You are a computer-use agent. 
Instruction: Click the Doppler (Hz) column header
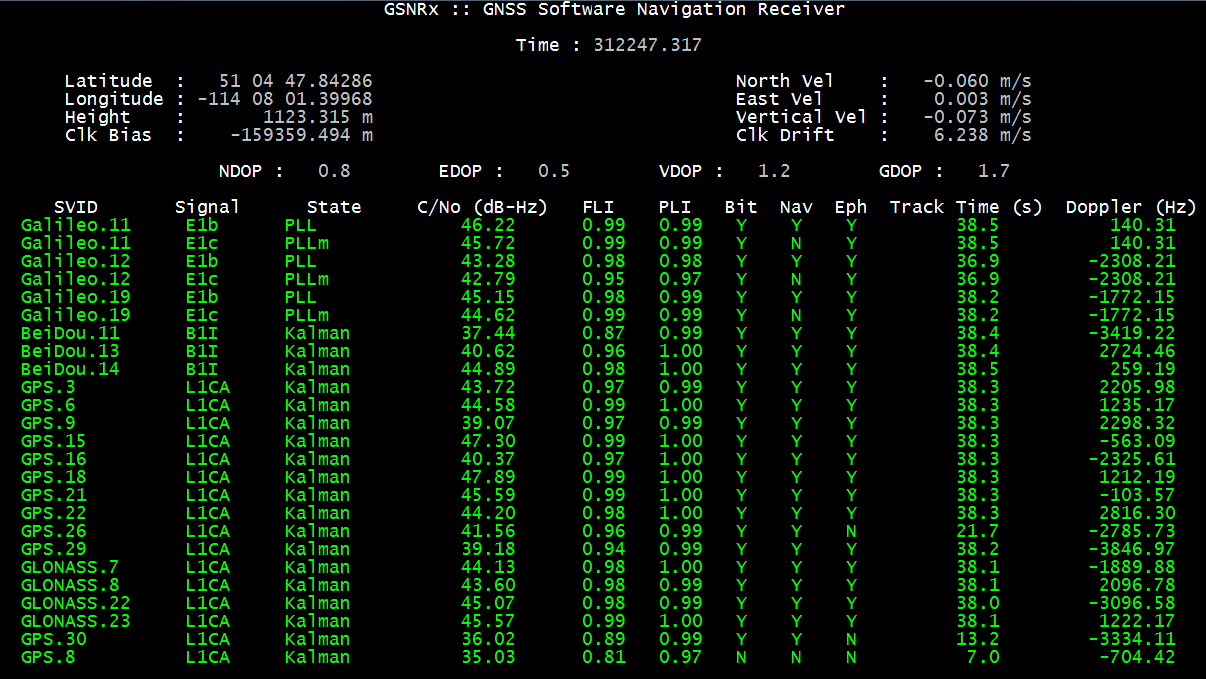point(1130,208)
